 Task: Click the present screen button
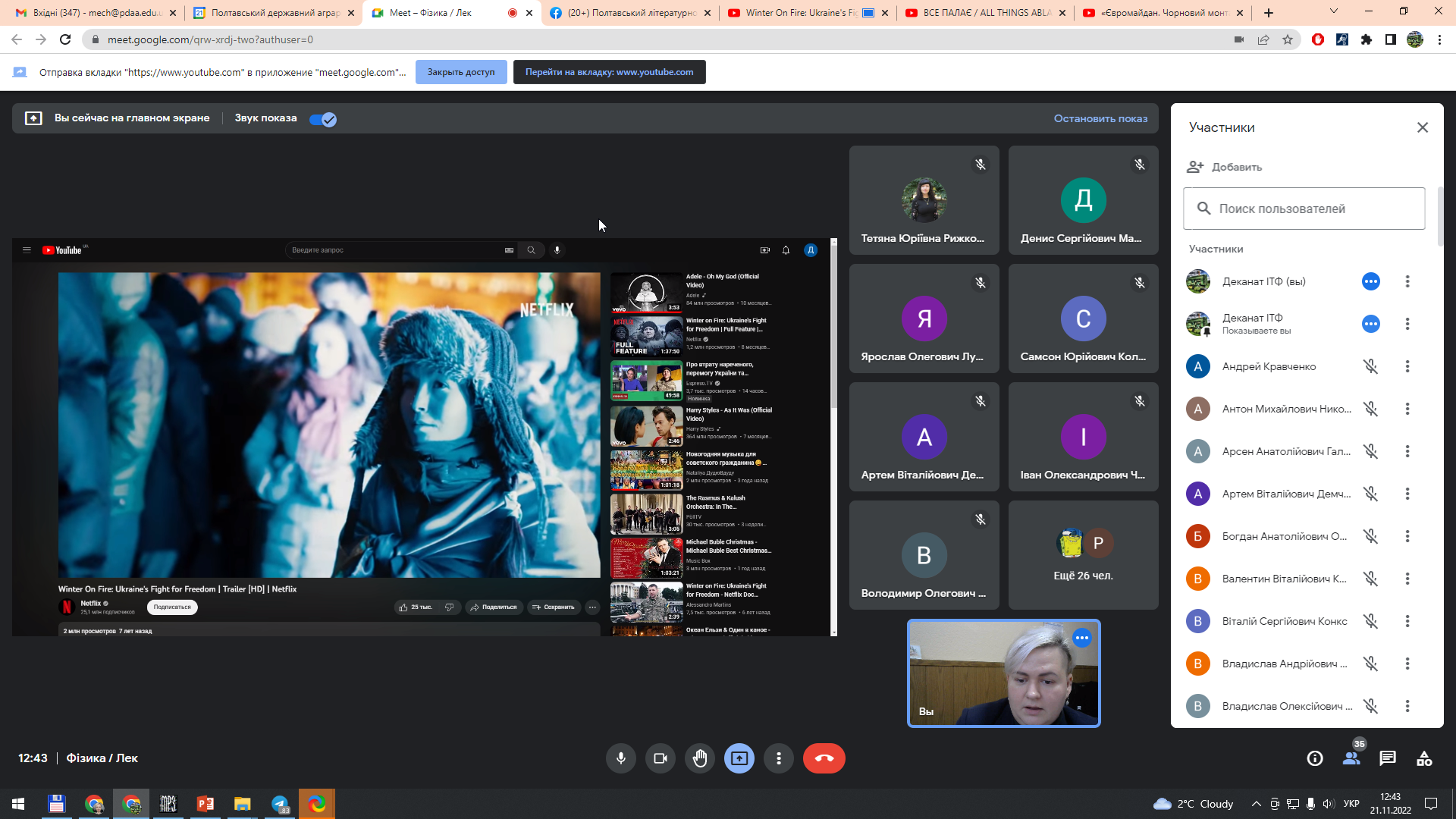739,758
